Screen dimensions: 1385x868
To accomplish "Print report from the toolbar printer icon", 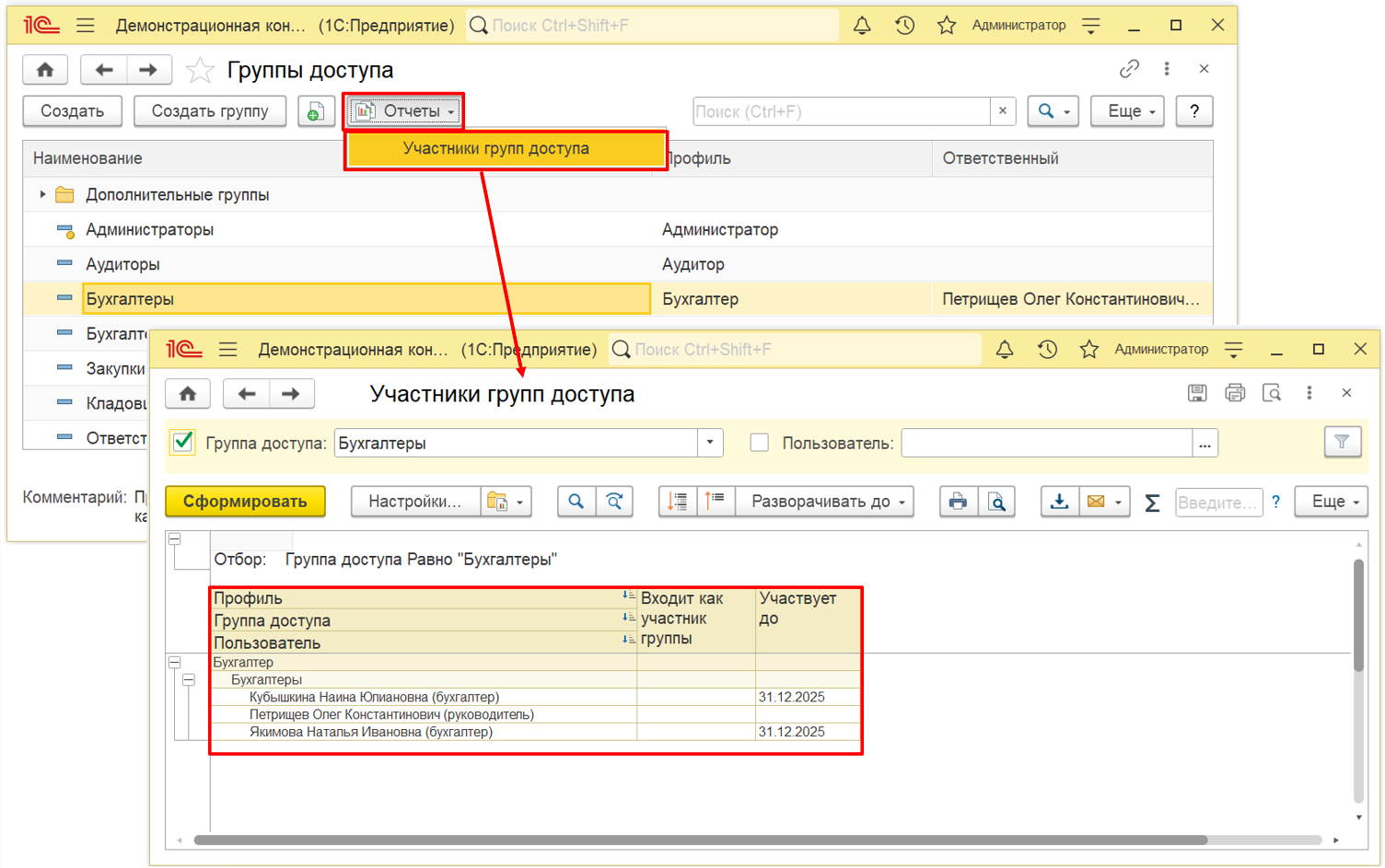I will click(x=959, y=502).
